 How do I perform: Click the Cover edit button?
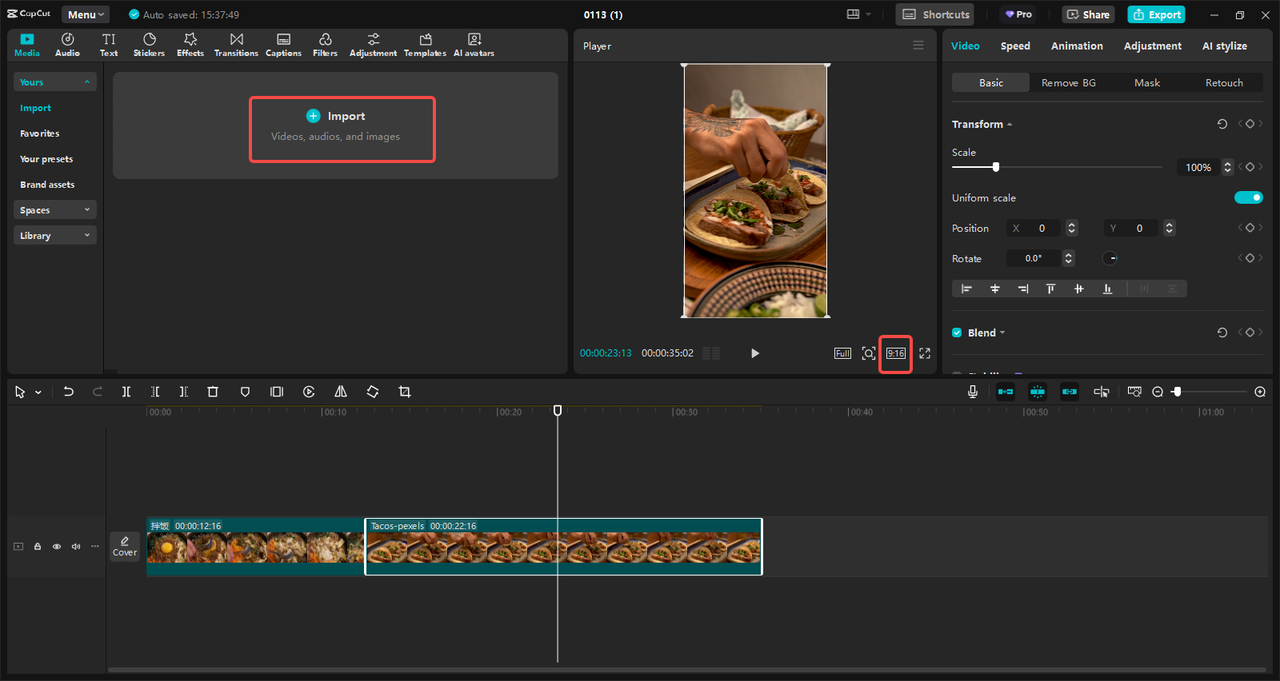[125, 546]
